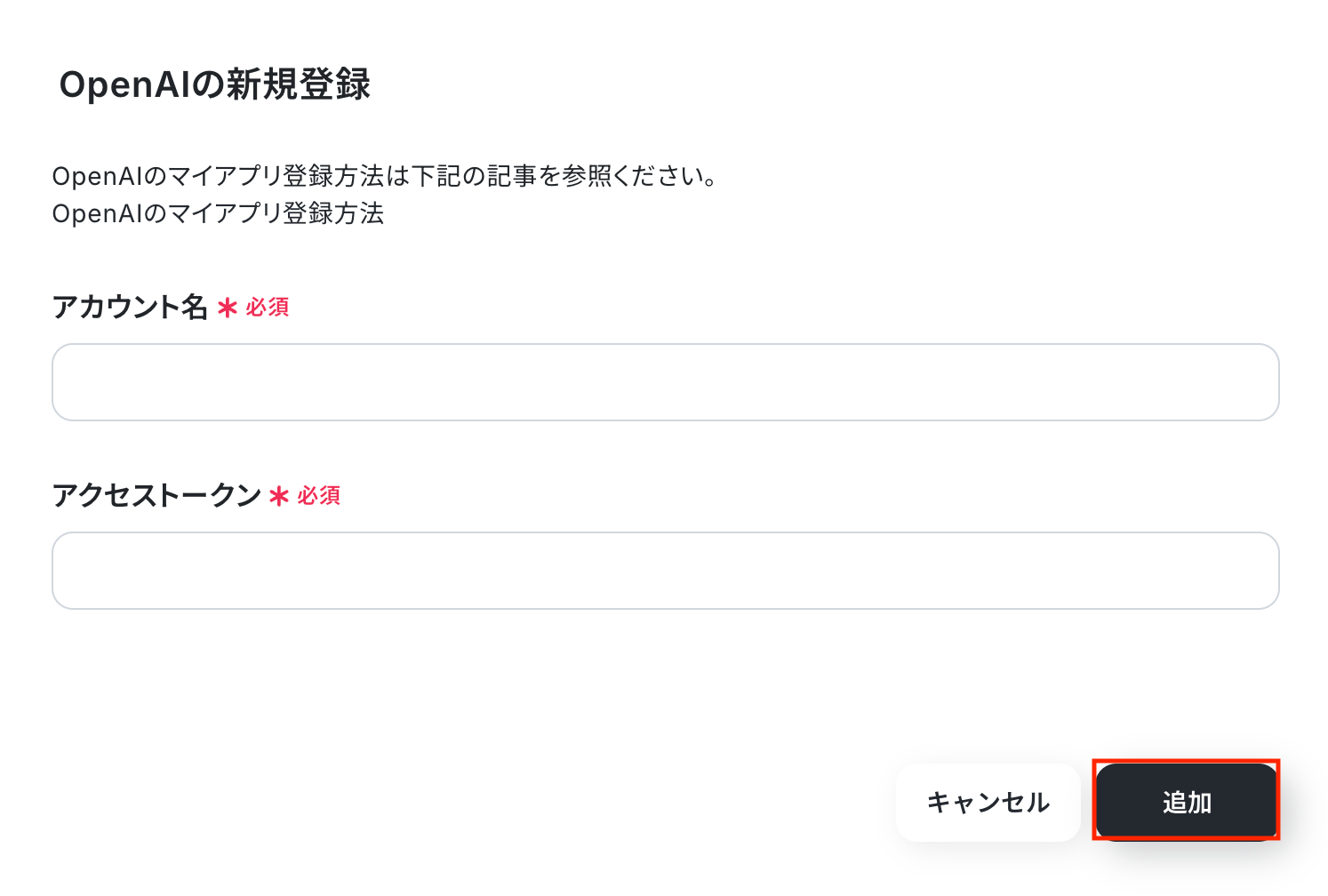Select the first required input field
Screen dimensions: 1328x896
[665, 382]
